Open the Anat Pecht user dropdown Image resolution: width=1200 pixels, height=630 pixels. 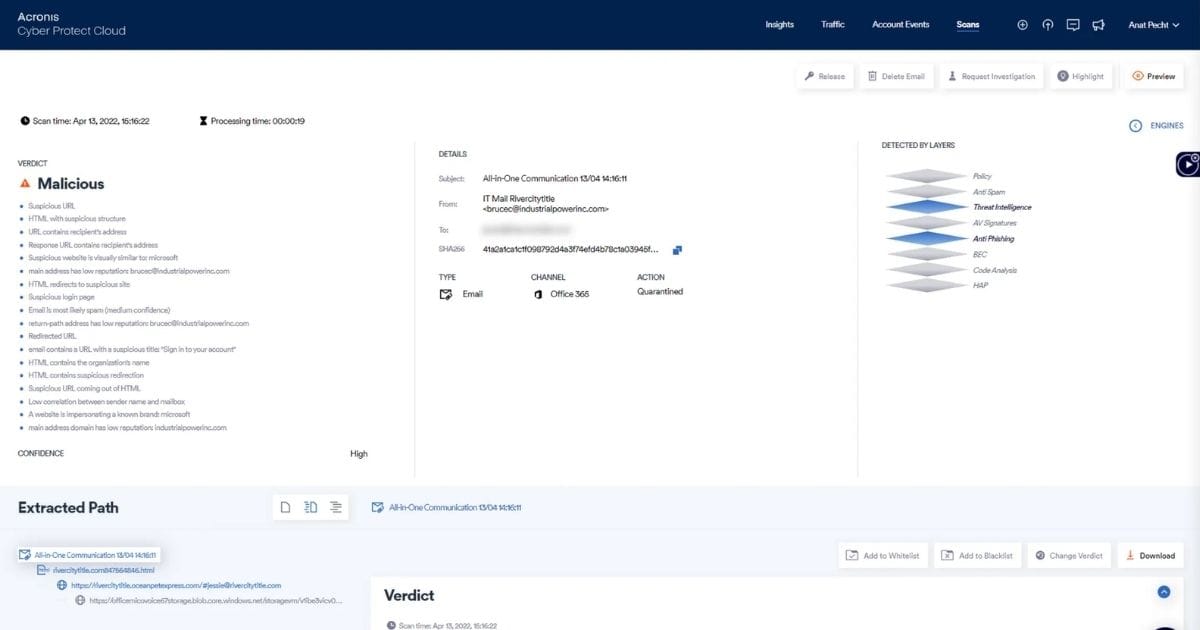click(x=1153, y=25)
